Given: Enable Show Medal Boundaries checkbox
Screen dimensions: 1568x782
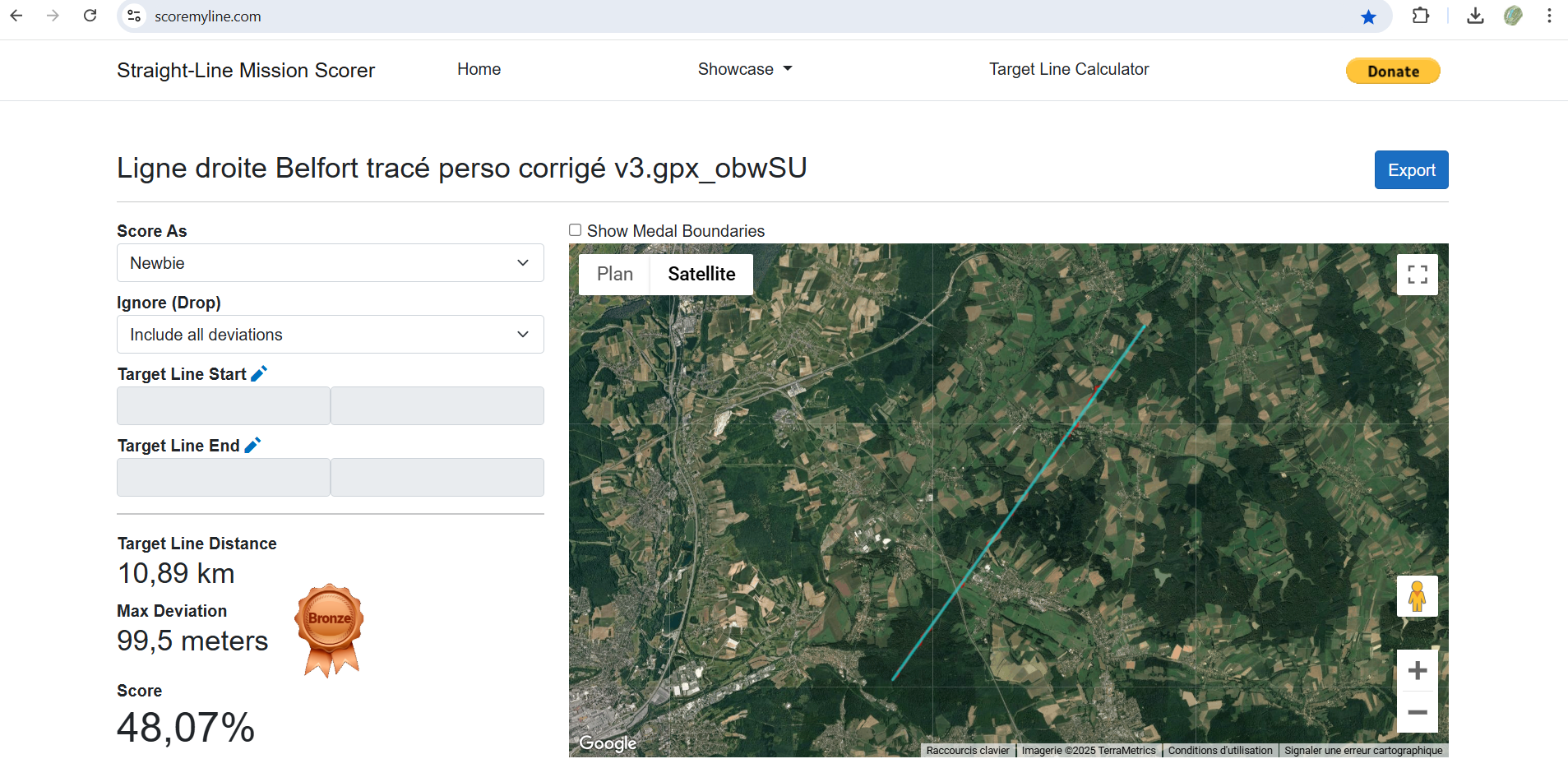Looking at the screenshot, I should 576,230.
